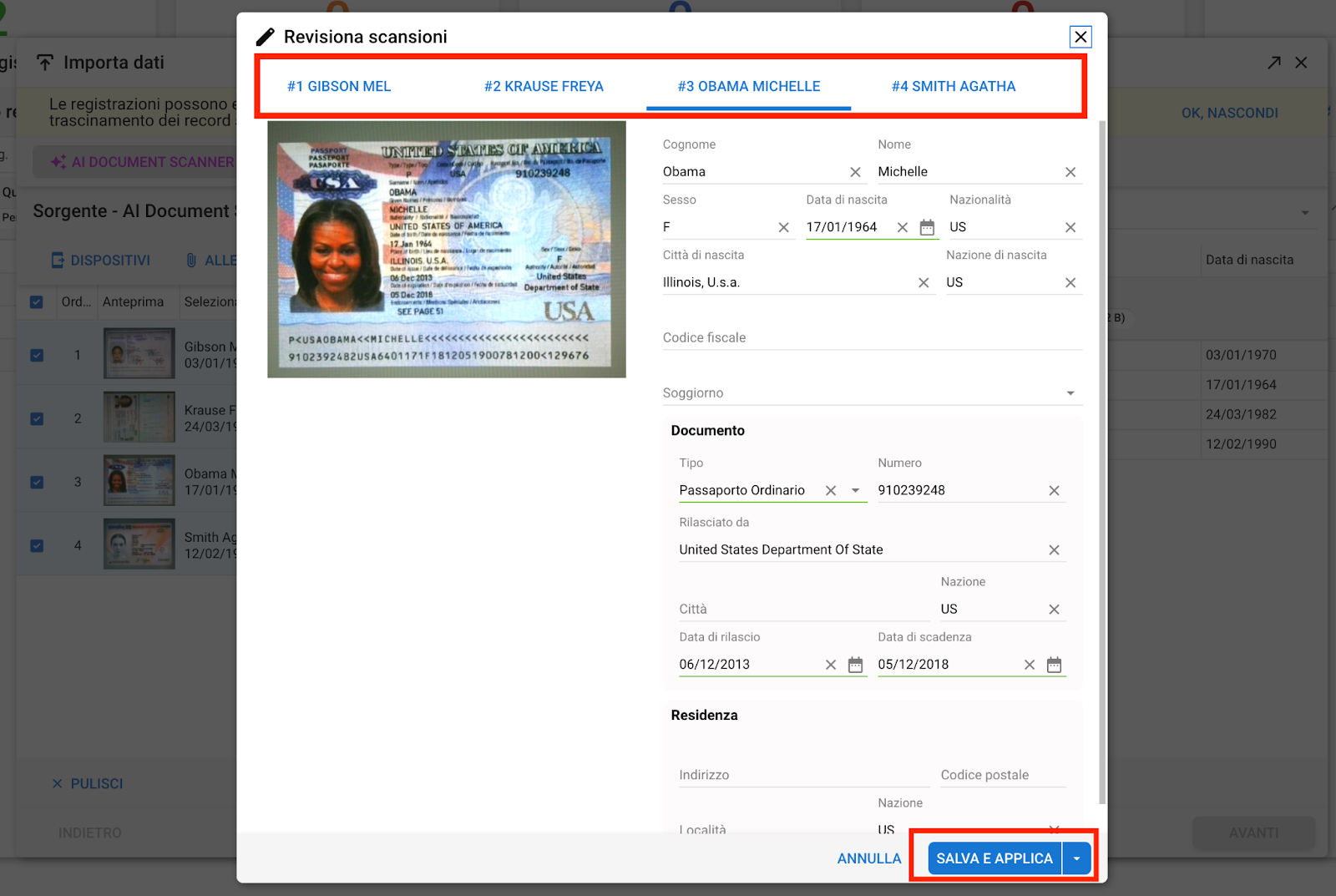
Task: Toggle the row 3 Obama checkbox
Action: pyautogui.click(x=37, y=482)
